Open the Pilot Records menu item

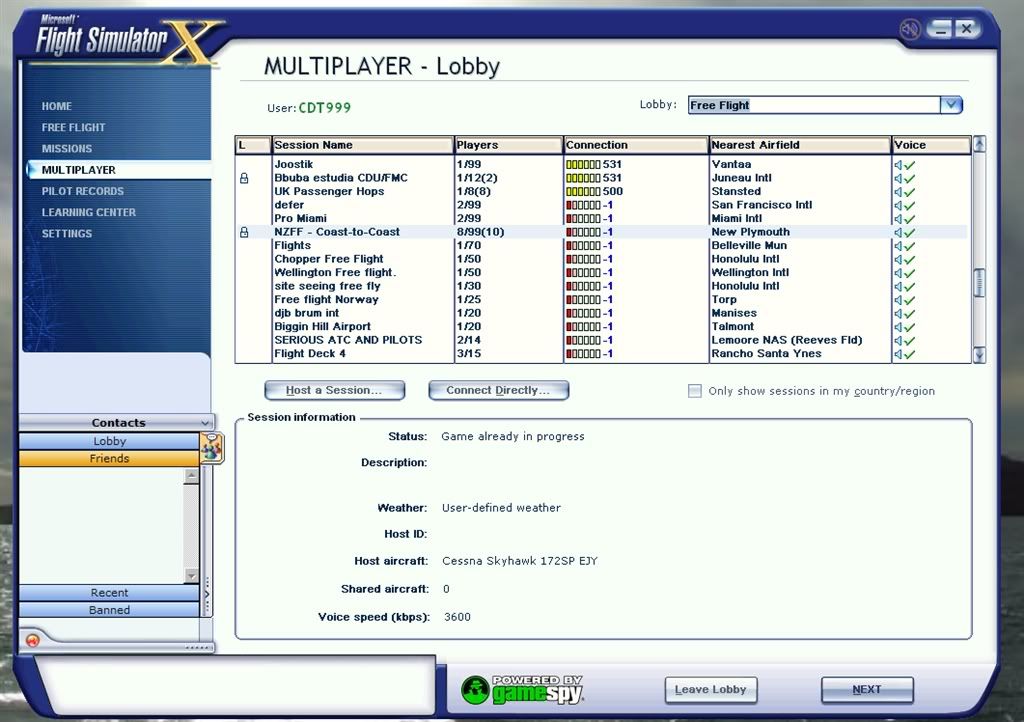pos(83,191)
